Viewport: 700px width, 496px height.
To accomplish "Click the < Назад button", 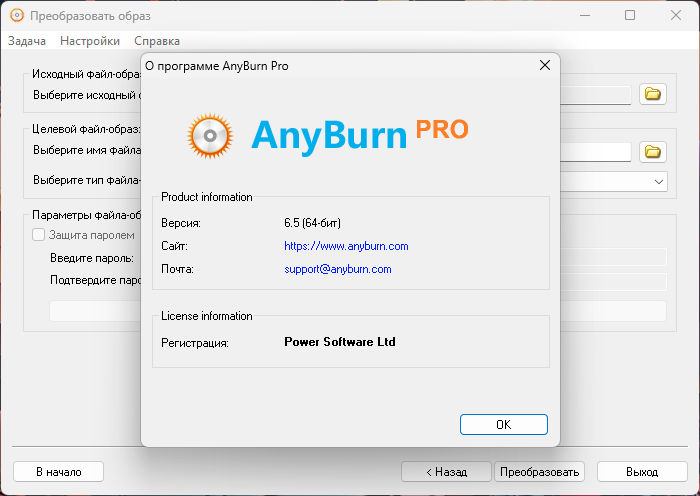I will [446, 472].
